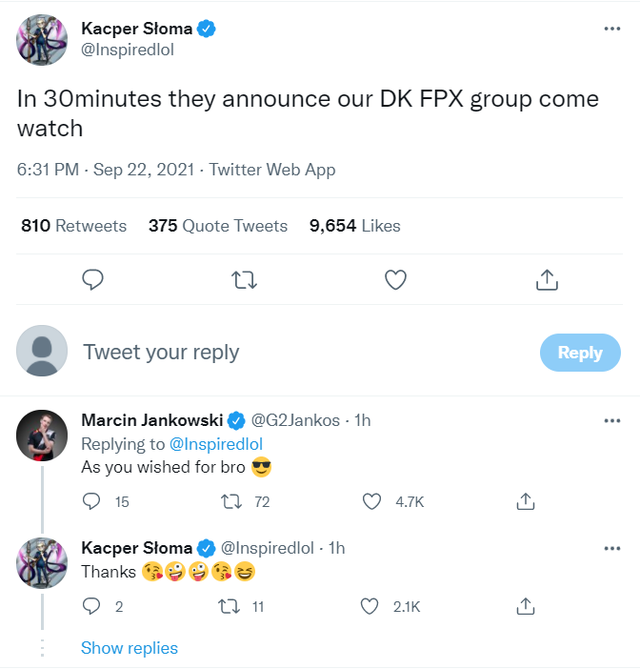The height and width of the screenshot is (669, 640).
Task: Type in the 'Tweet your reply' field
Action: coord(300,352)
